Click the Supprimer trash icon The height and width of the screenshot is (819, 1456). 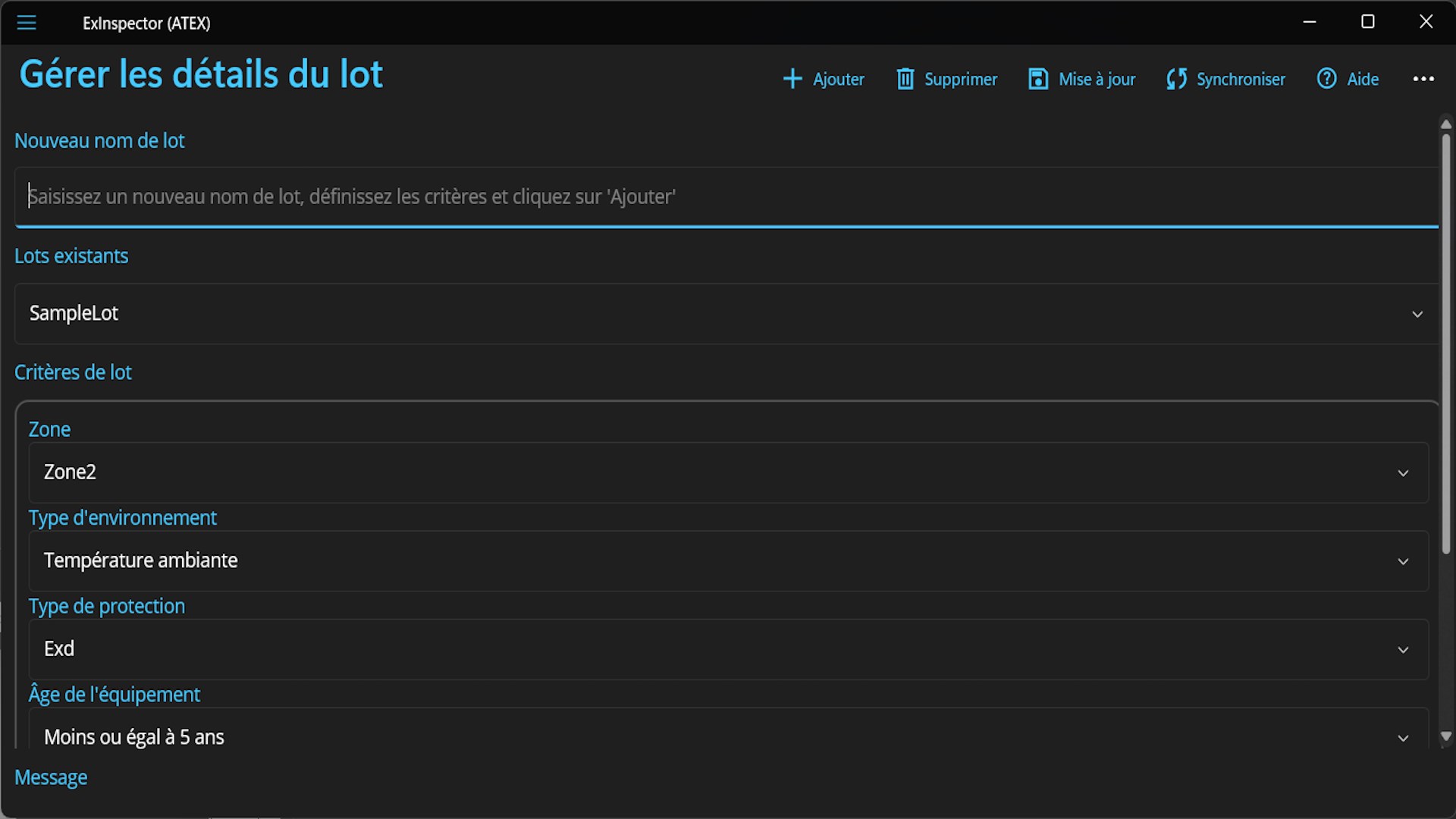905,79
